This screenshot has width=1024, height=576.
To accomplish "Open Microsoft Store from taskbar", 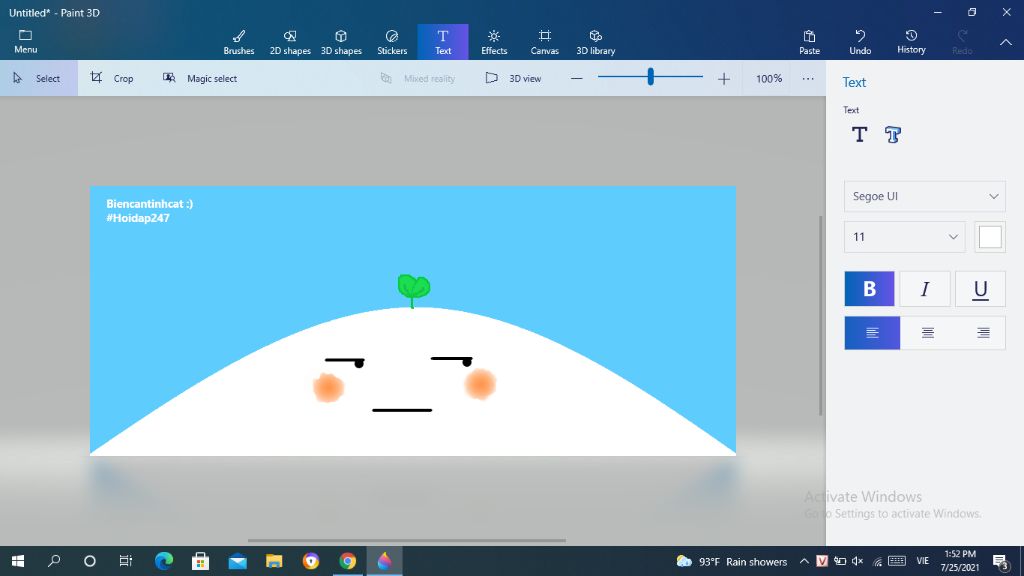I will pyautogui.click(x=200, y=561).
